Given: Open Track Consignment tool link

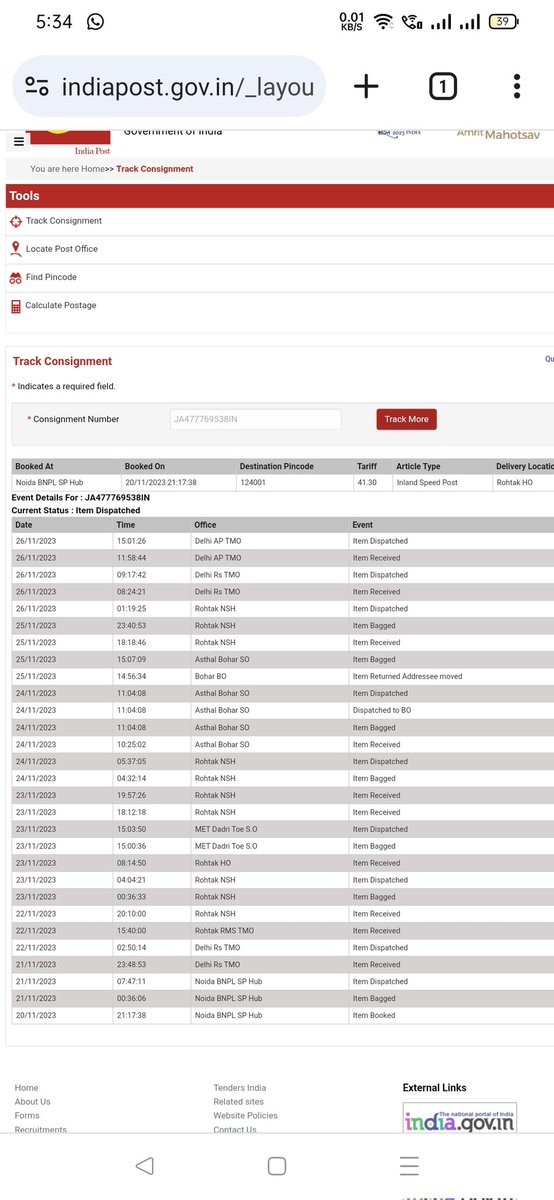Looking at the screenshot, I should [x=64, y=221].
